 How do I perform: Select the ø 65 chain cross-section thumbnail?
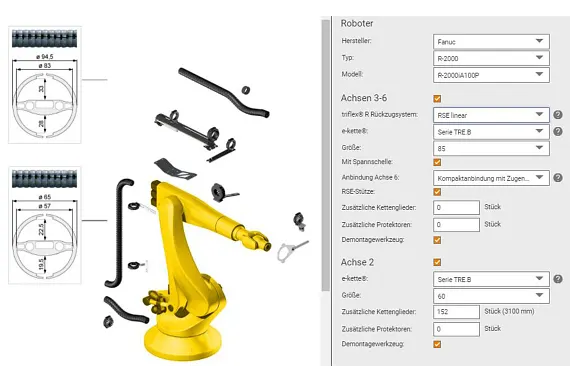pyautogui.click(x=45, y=225)
